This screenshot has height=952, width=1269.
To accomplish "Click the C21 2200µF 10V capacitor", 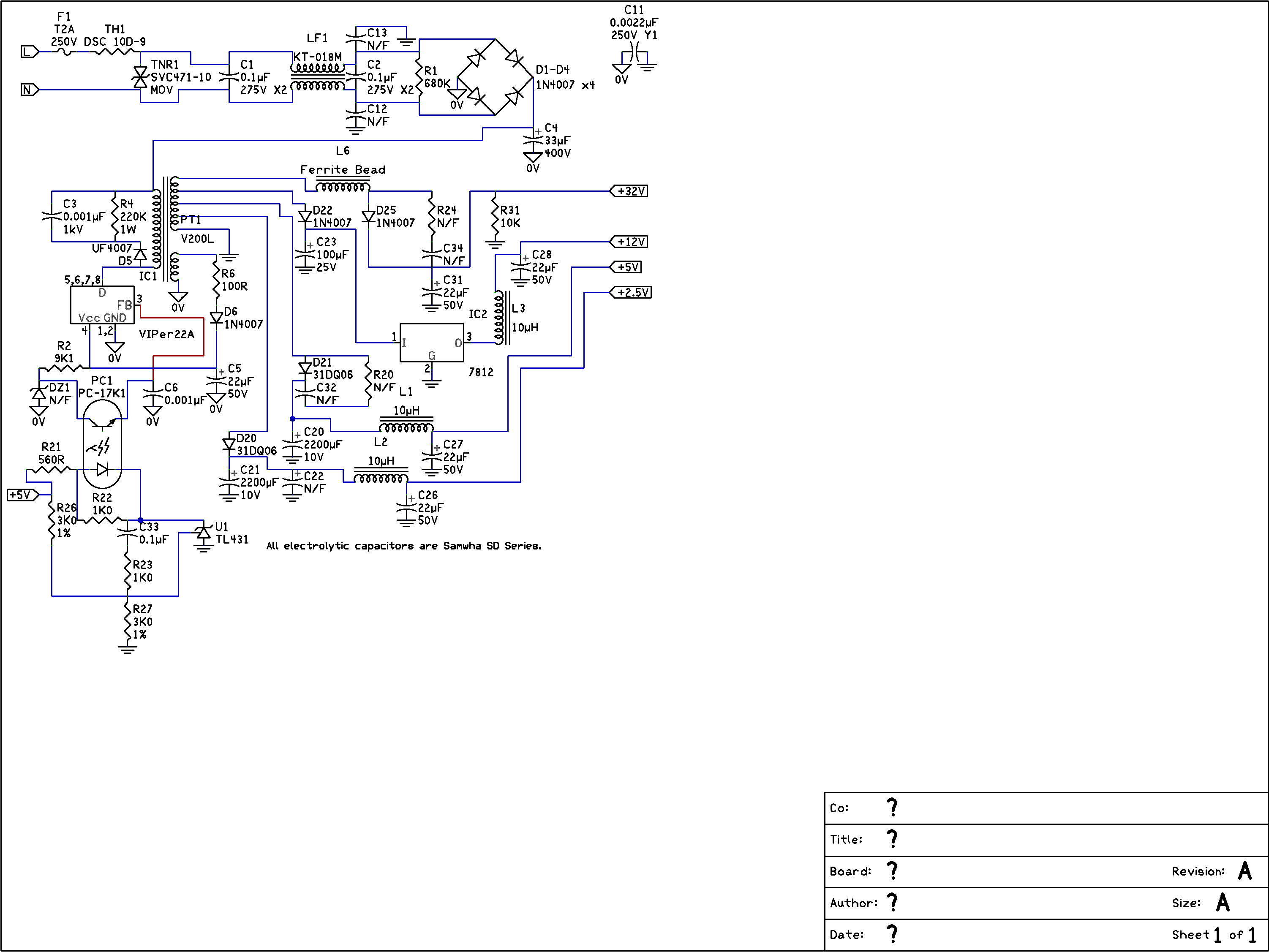I will point(229,482).
